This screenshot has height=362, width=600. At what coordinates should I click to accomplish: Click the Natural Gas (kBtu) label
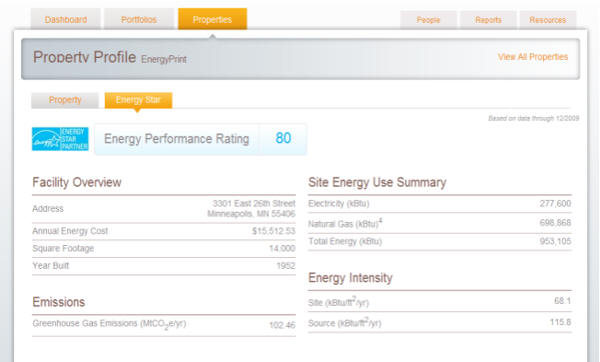coord(345,223)
